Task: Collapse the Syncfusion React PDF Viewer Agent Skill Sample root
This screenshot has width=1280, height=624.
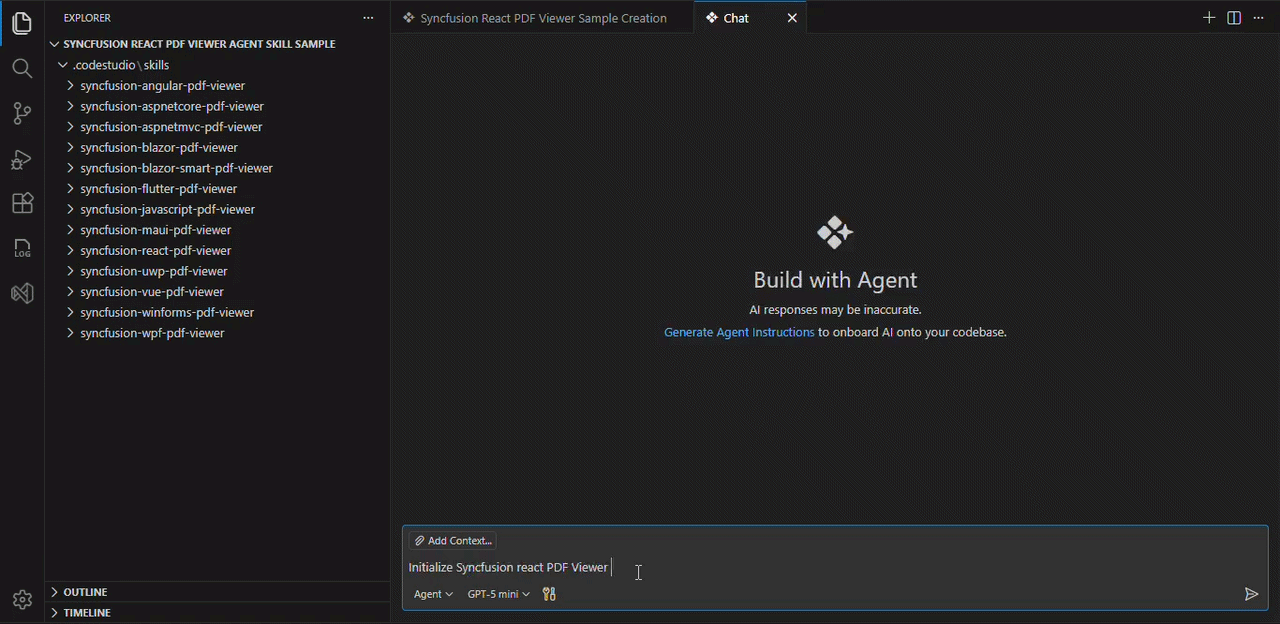Action: (x=218, y=44)
